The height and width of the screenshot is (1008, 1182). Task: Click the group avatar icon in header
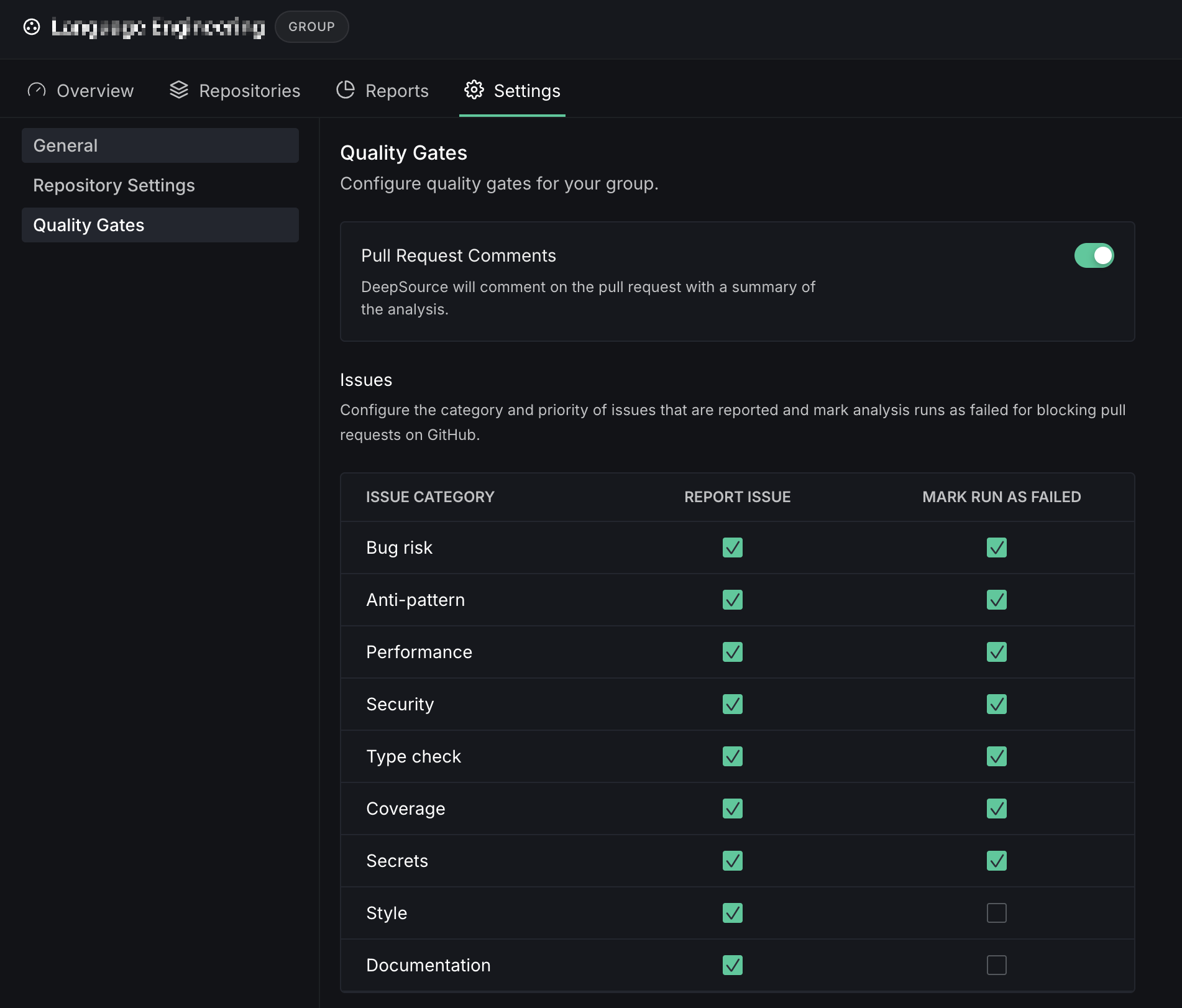click(x=32, y=27)
